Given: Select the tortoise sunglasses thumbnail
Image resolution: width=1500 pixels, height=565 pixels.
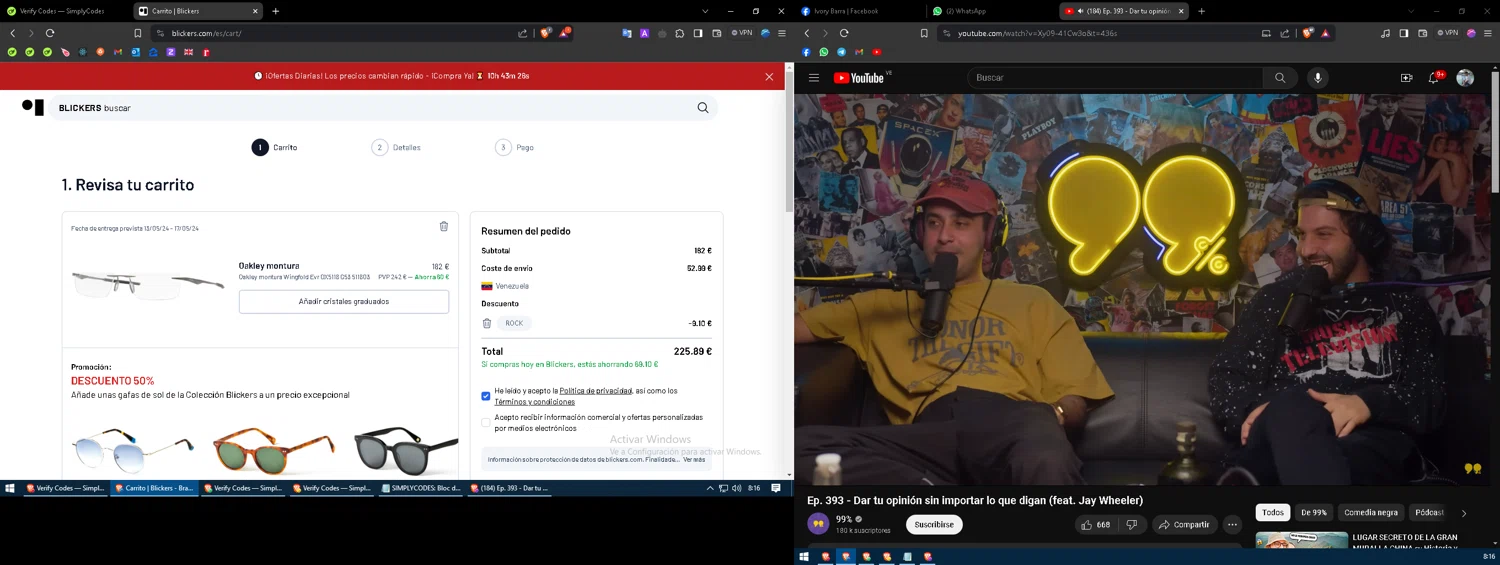Looking at the screenshot, I should pos(274,452).
